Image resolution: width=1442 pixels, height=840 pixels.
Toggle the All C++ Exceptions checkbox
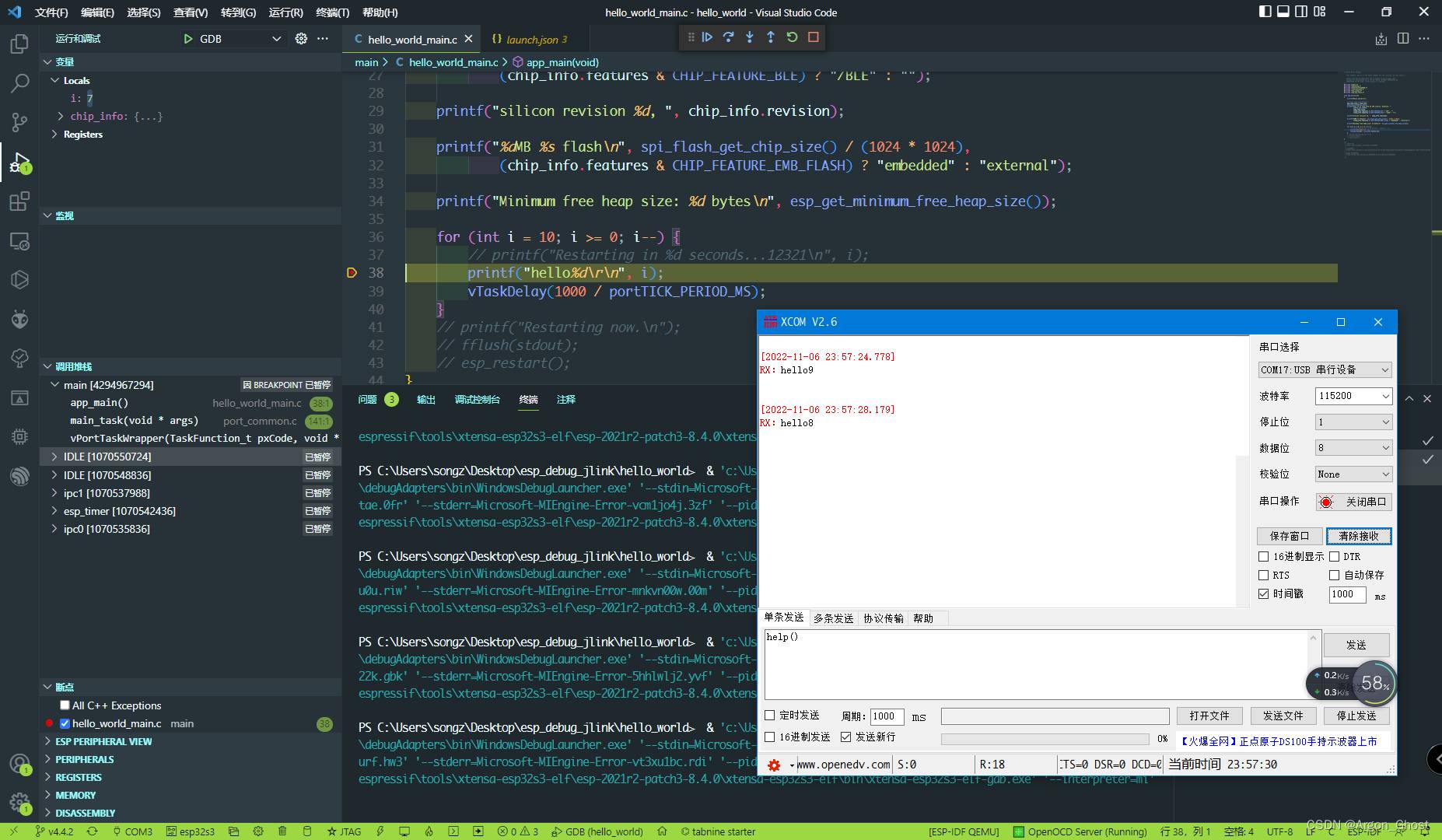point(65,705)
